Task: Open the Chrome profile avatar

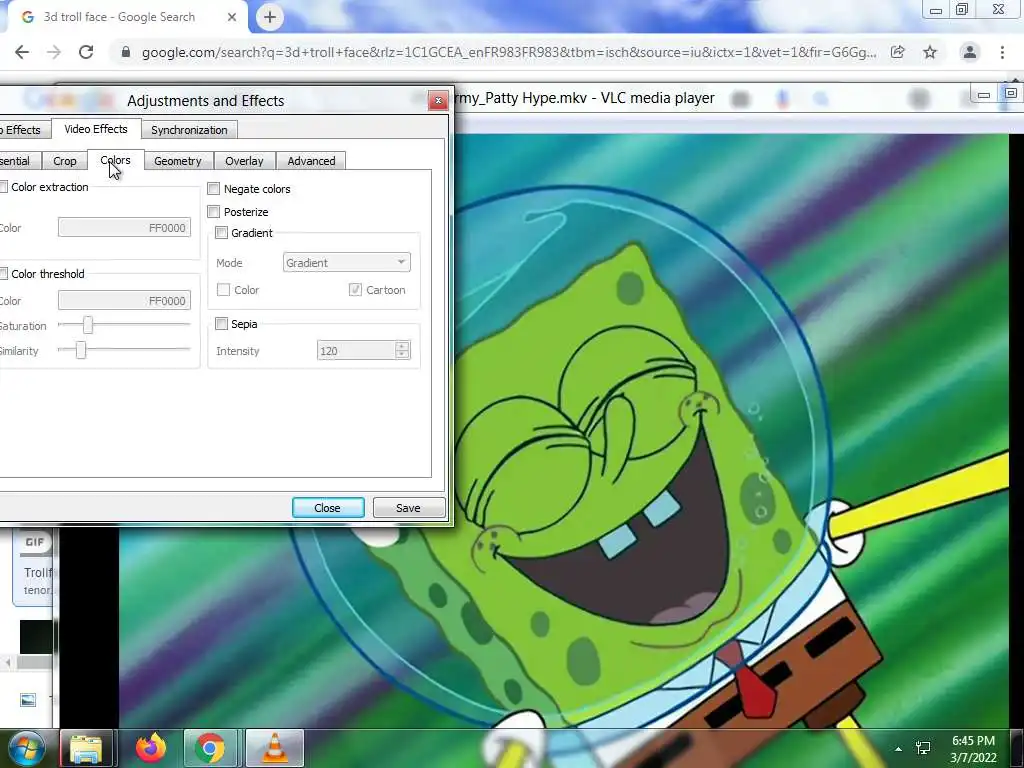Action: [970, 52]
